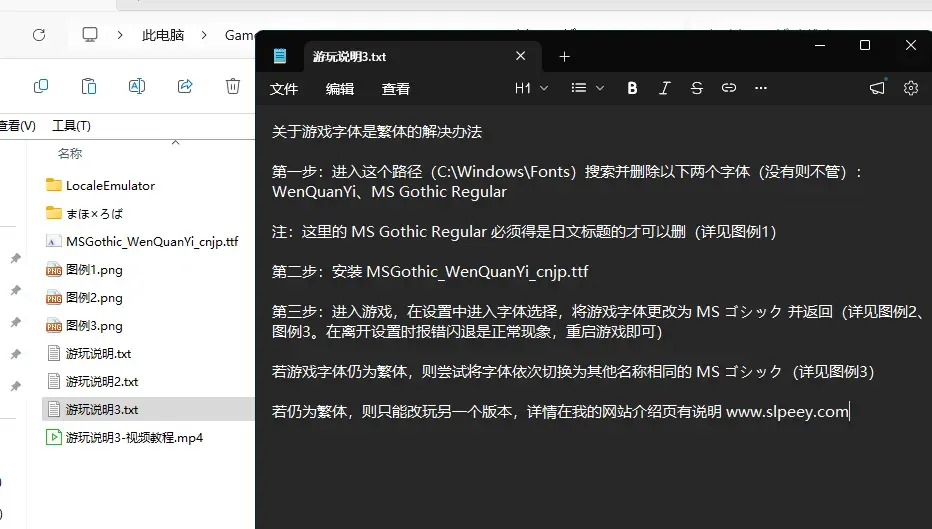
Task: Click the Explorer refresh icon
Action: coord(39,35)
